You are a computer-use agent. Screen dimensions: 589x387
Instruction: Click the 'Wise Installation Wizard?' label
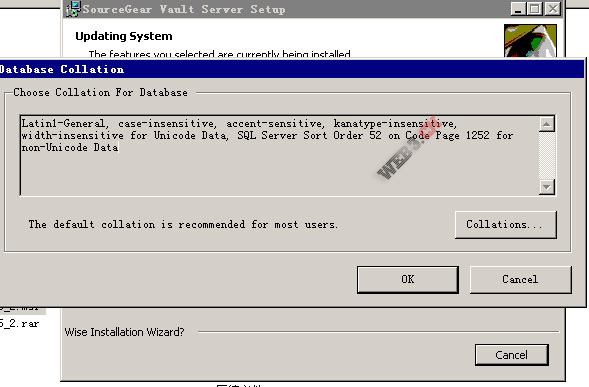[x=124, y=332]
